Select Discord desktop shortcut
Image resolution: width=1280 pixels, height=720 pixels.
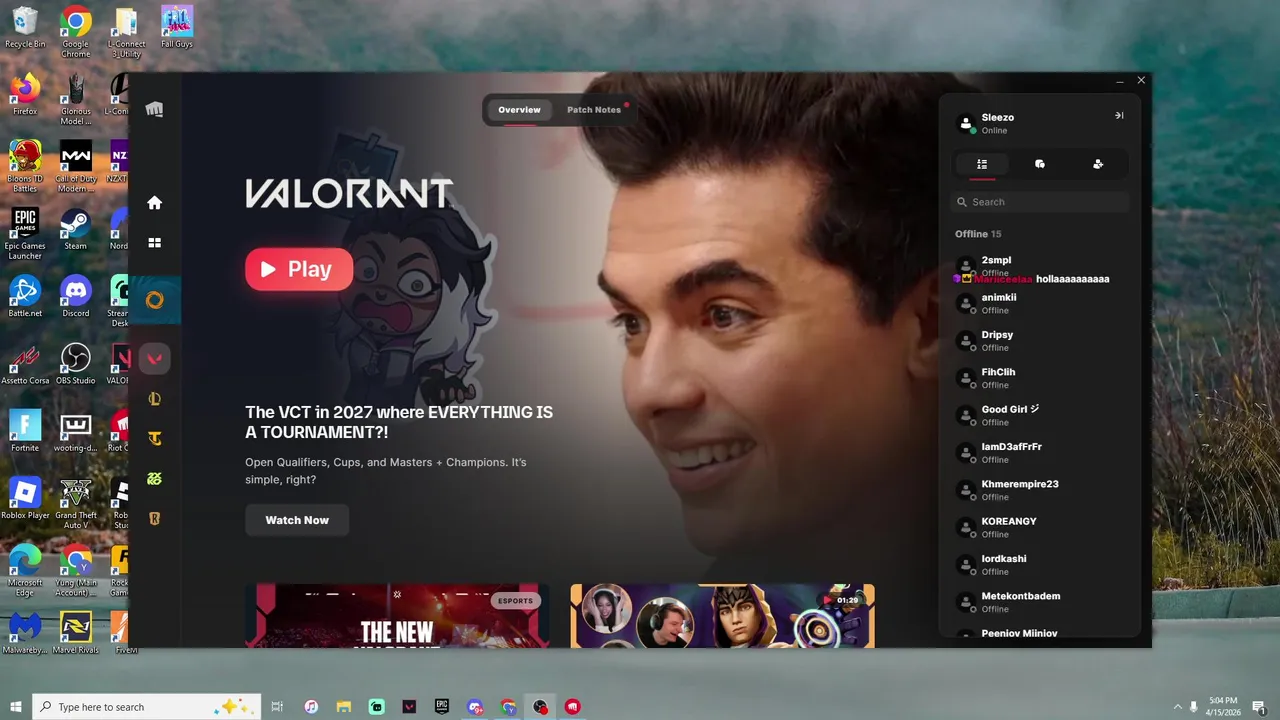point(76,296)
